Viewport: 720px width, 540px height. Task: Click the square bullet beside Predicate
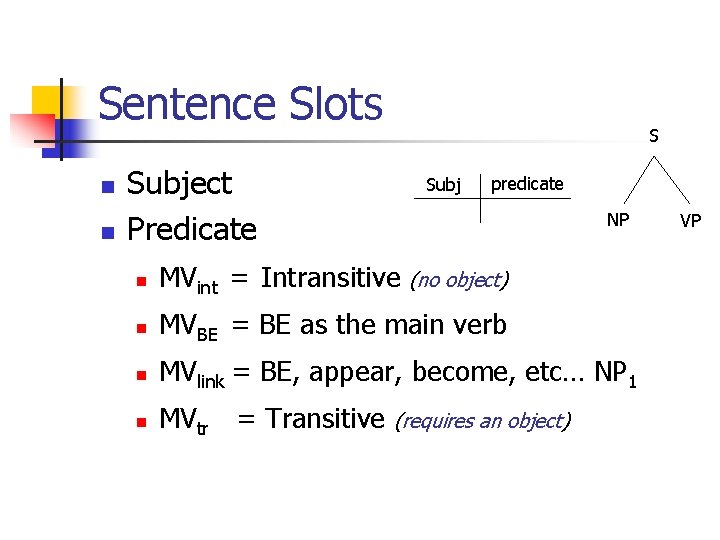[x=109, y=232]
